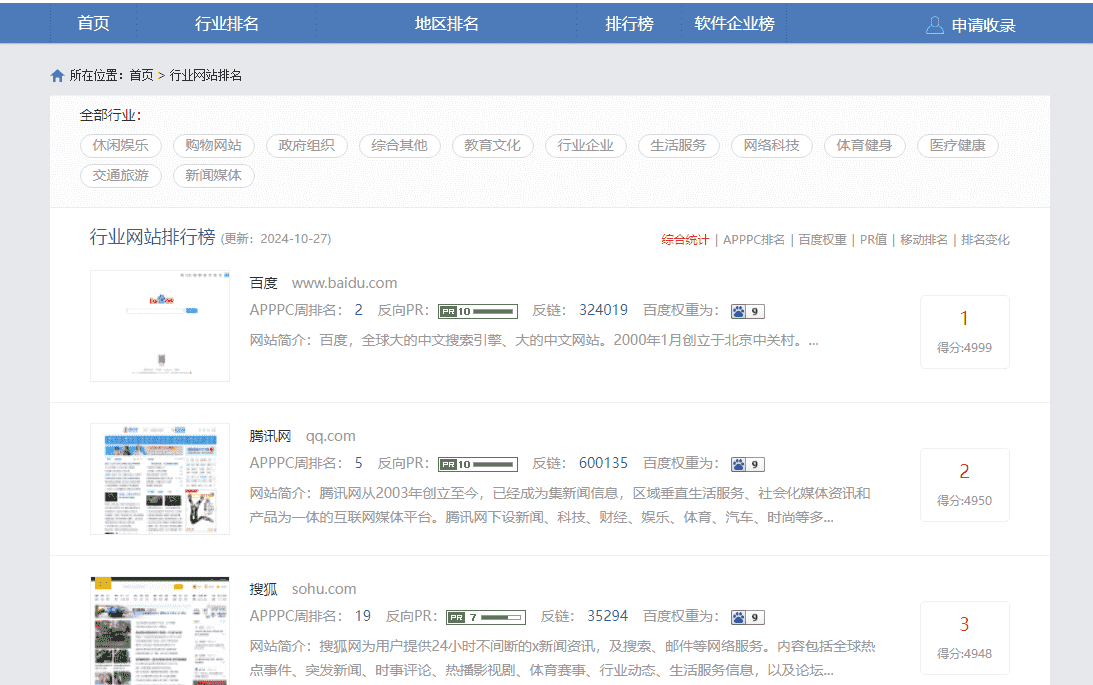Open the 行业排名 navigation item
The width and height of the screenshot is (1093, 685).
point(227,24)
